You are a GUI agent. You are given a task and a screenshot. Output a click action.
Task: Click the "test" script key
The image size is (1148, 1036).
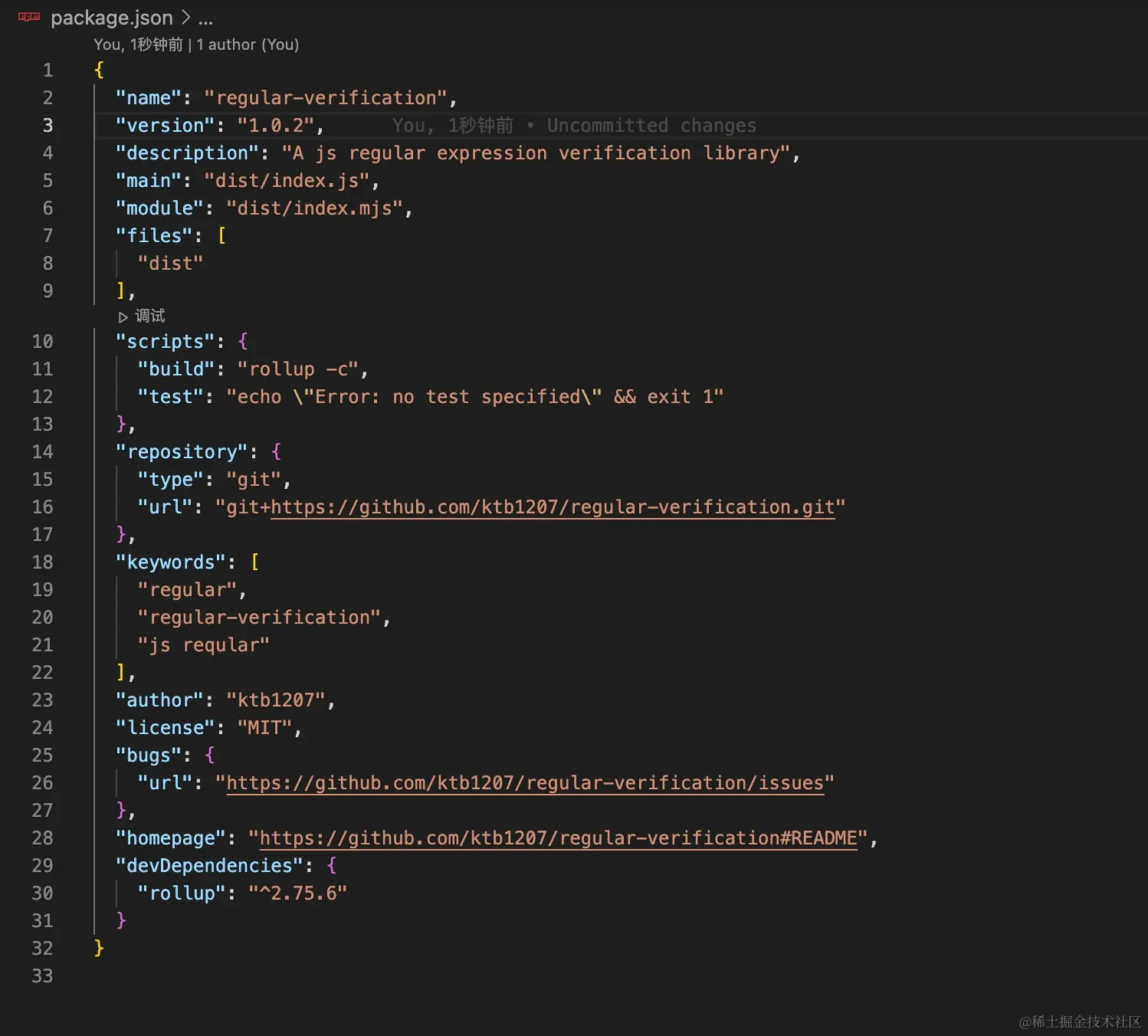pos(171,397)
